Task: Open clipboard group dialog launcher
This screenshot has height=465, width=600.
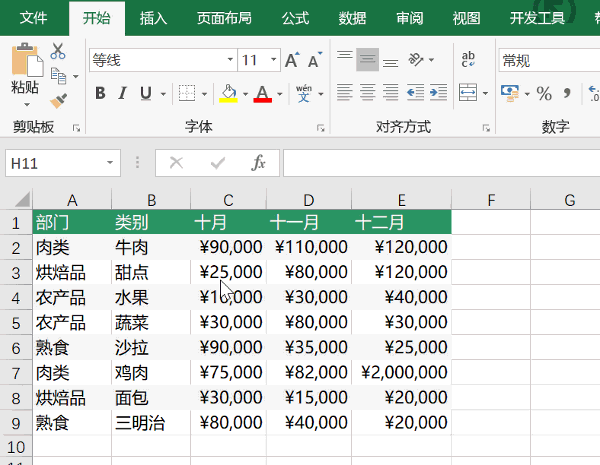Action: [x=76, y=128]
